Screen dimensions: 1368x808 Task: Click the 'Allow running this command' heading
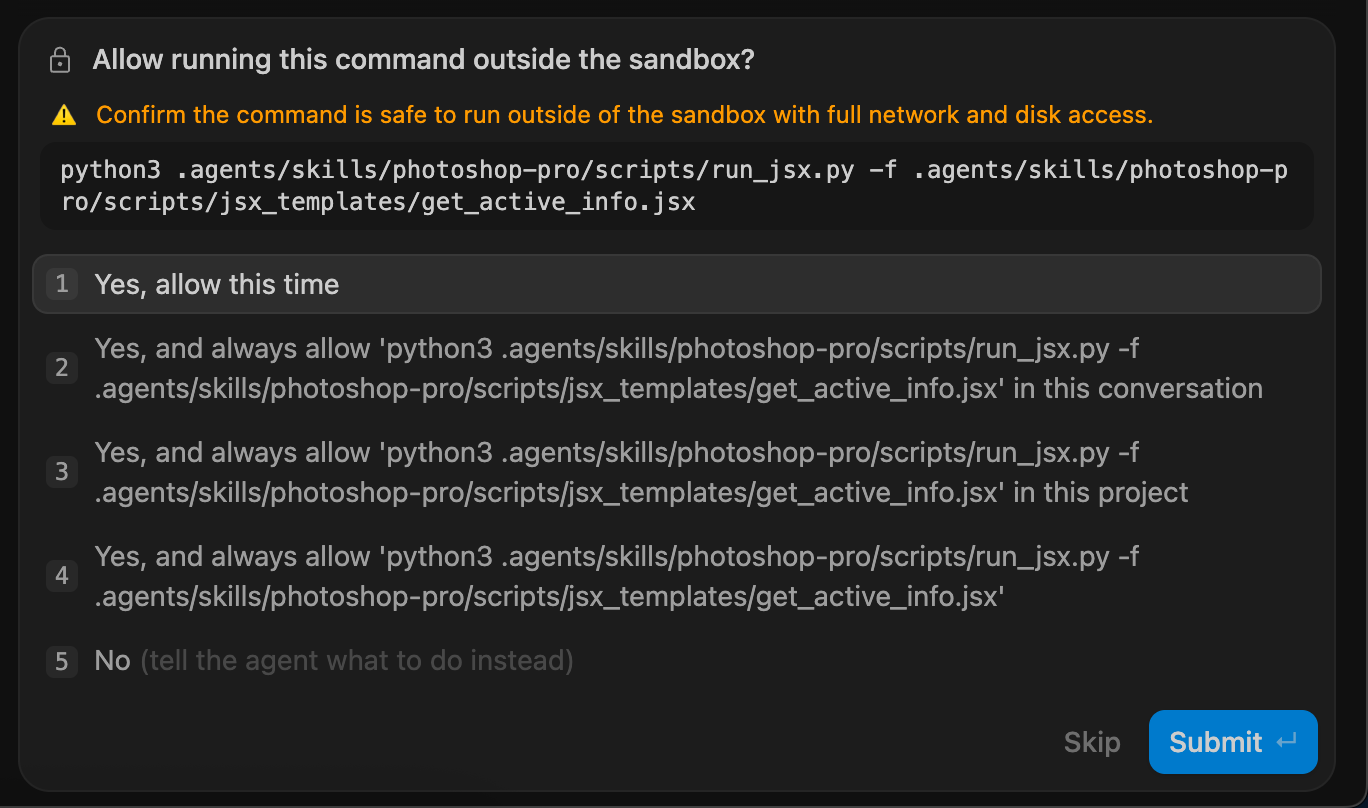423,60
